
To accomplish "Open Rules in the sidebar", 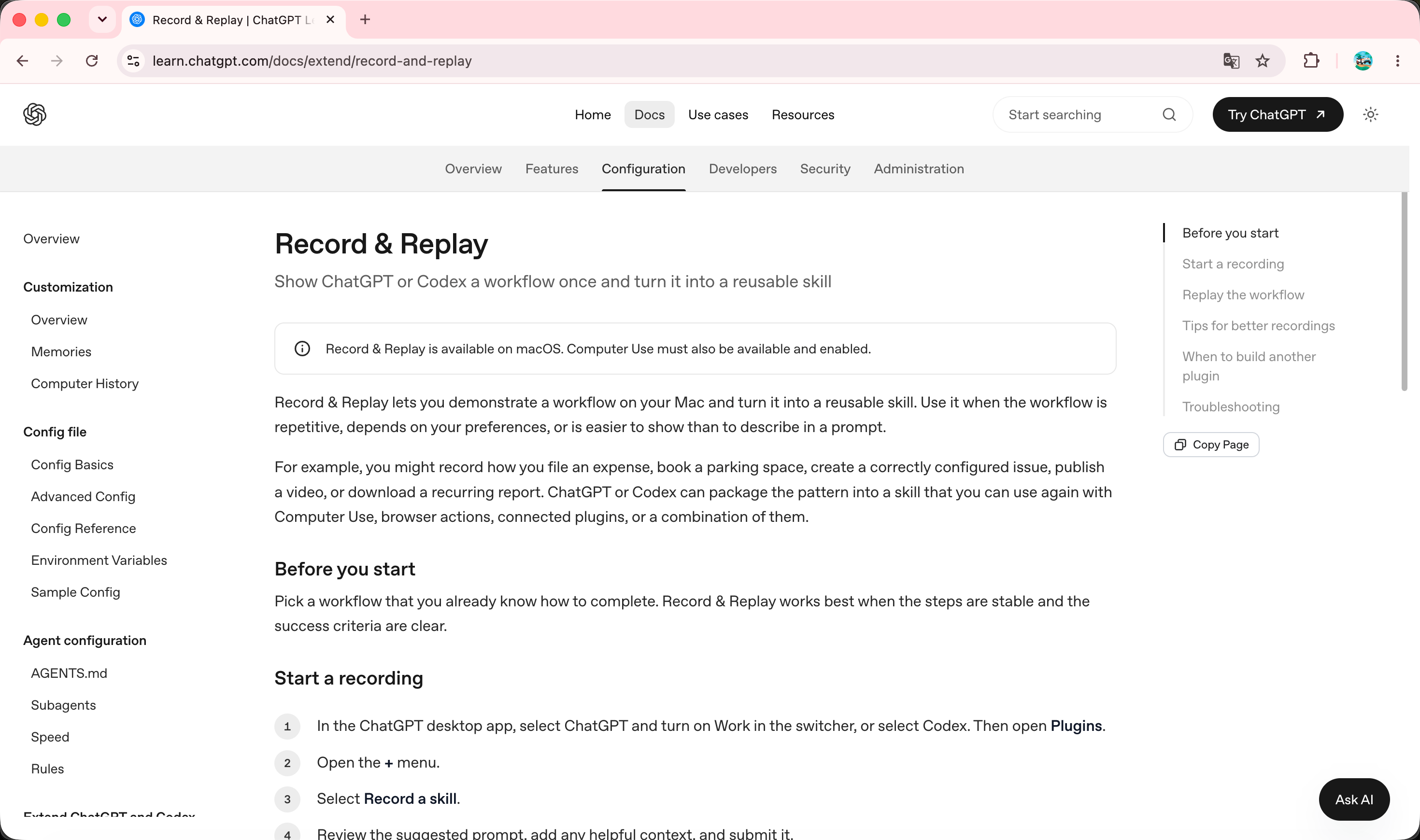I will click(x=47, y=768).
